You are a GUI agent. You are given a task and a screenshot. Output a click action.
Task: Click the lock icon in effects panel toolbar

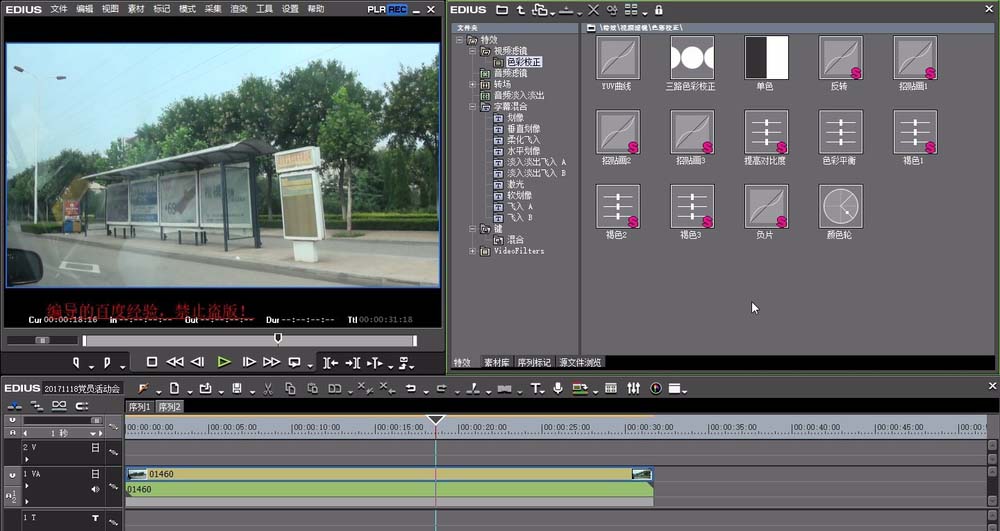tap(658, 10)
